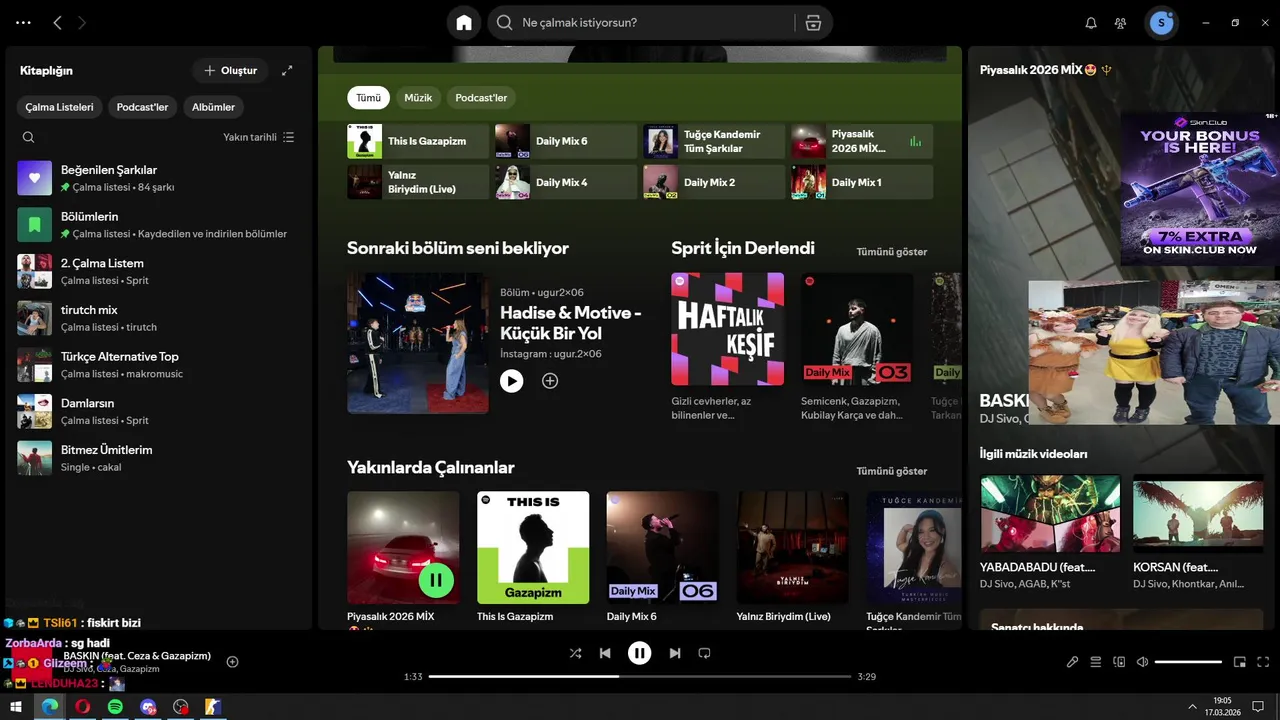Open Bitmez Ümitlerim single
This screenshot has height=720, width=1280.
click(157, 458)
